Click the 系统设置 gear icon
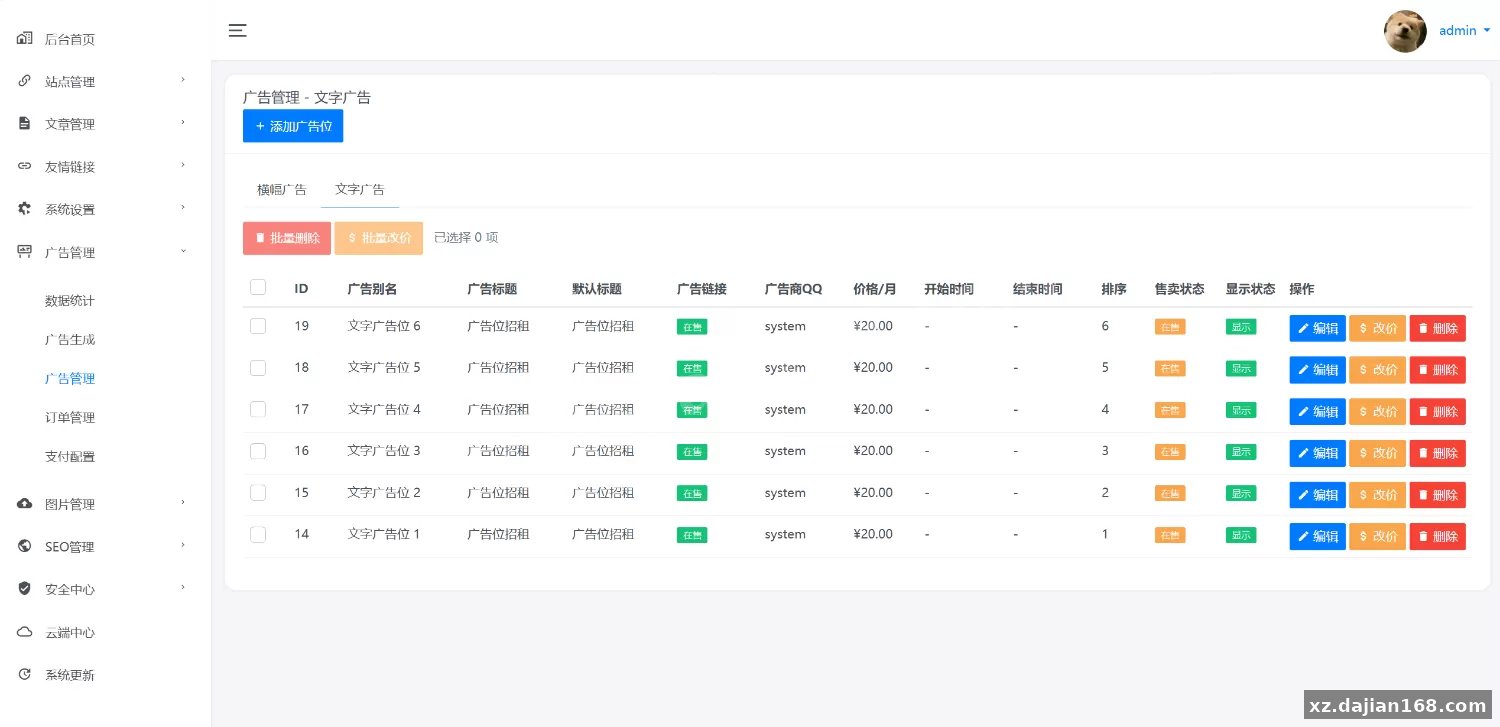Screen dimensions: 1500x727 click(x=25, y=209)
